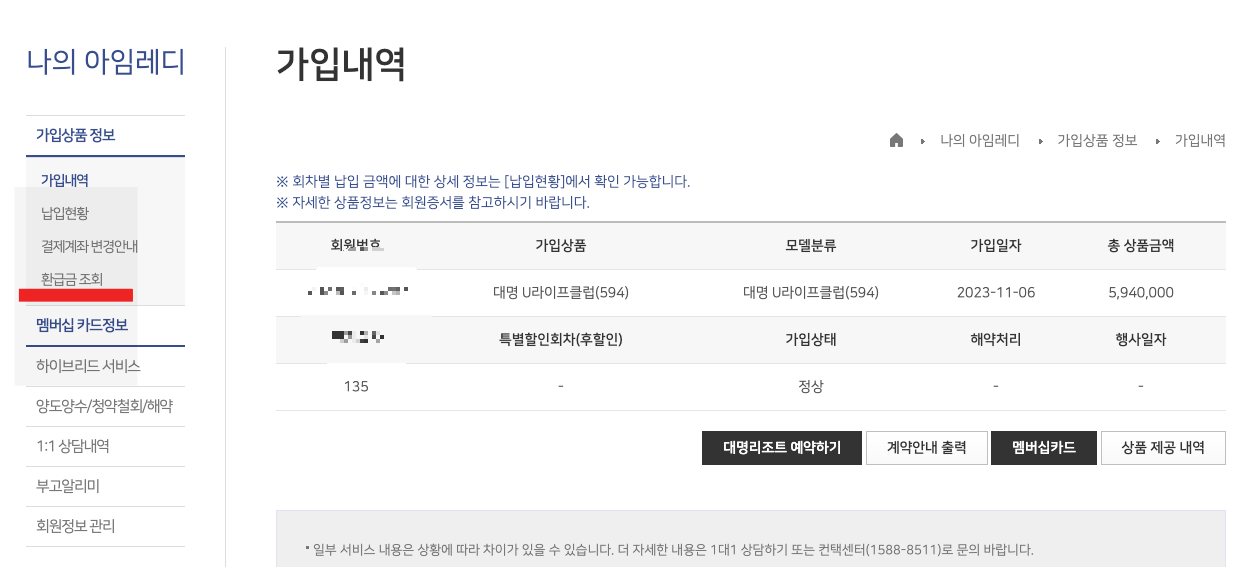
Task: Click the 가입상태 header
Action: point(811,339)
